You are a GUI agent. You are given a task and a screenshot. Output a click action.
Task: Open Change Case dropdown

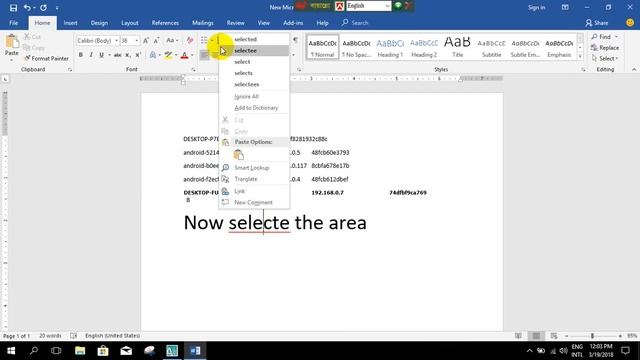tap(172, 40)
